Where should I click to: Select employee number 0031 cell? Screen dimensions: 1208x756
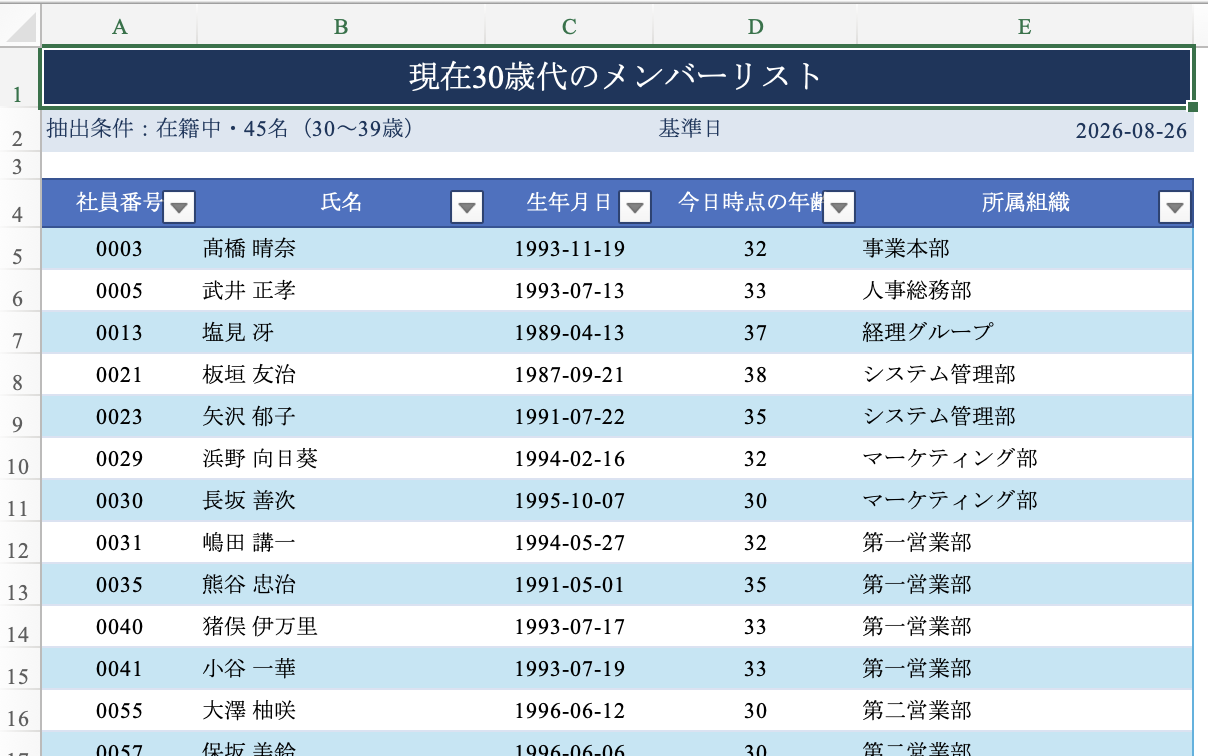point(120,542)
